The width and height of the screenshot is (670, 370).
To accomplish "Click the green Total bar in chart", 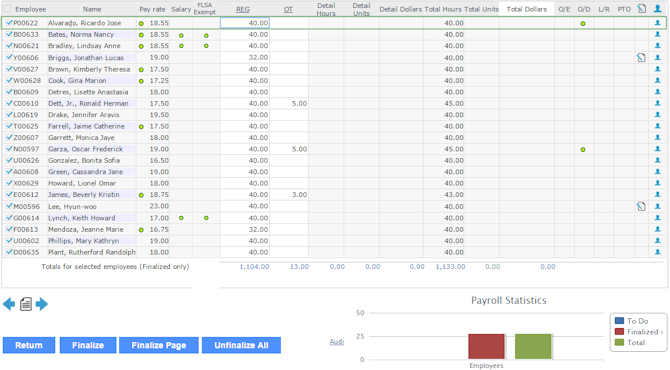I will [x=533, y=347].
